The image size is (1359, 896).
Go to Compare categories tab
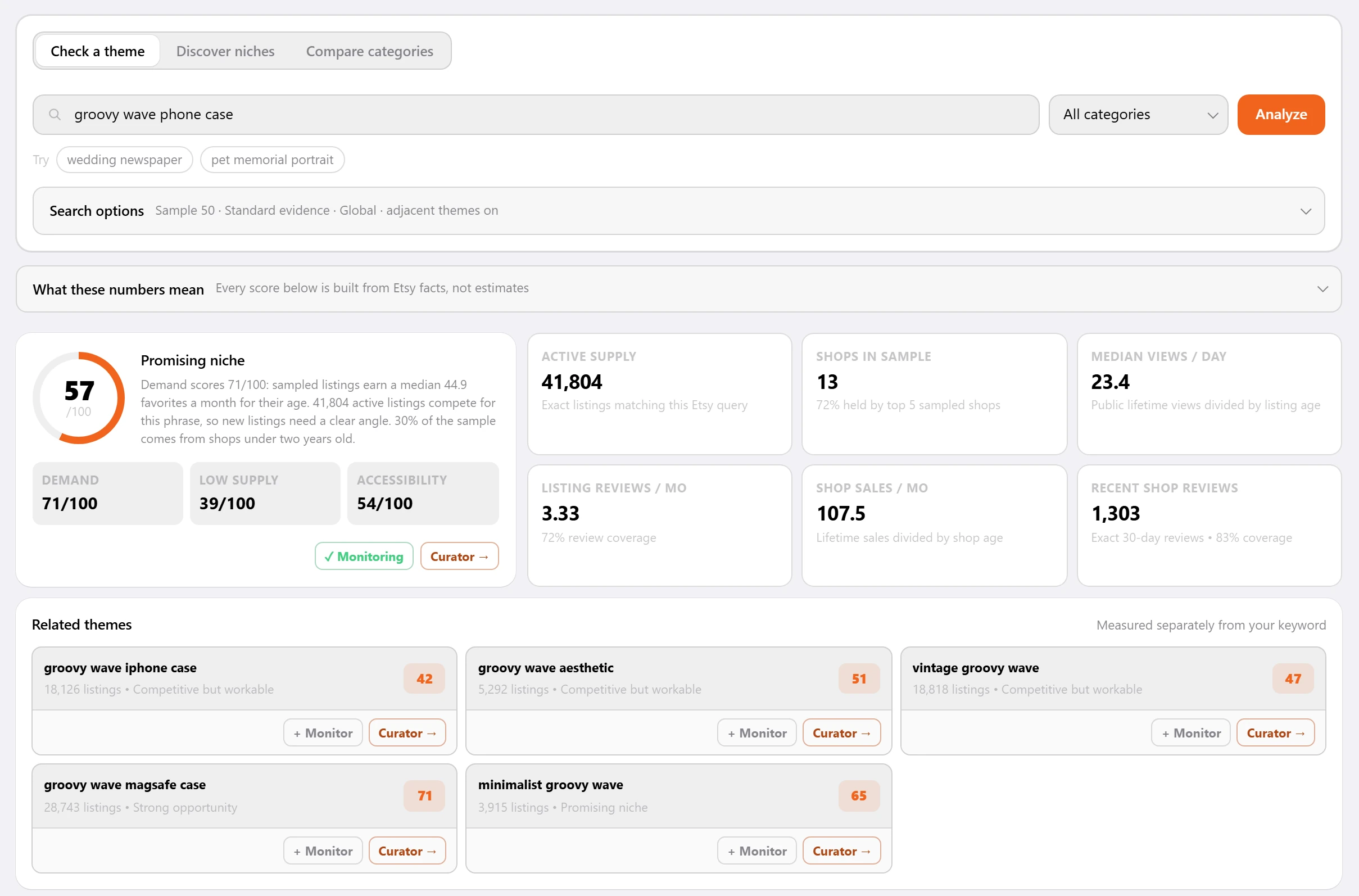pos(369,51)
